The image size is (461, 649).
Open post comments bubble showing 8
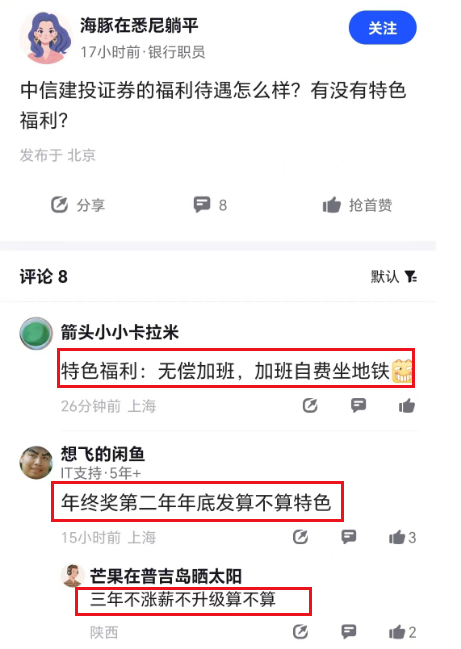pos(210,204)
